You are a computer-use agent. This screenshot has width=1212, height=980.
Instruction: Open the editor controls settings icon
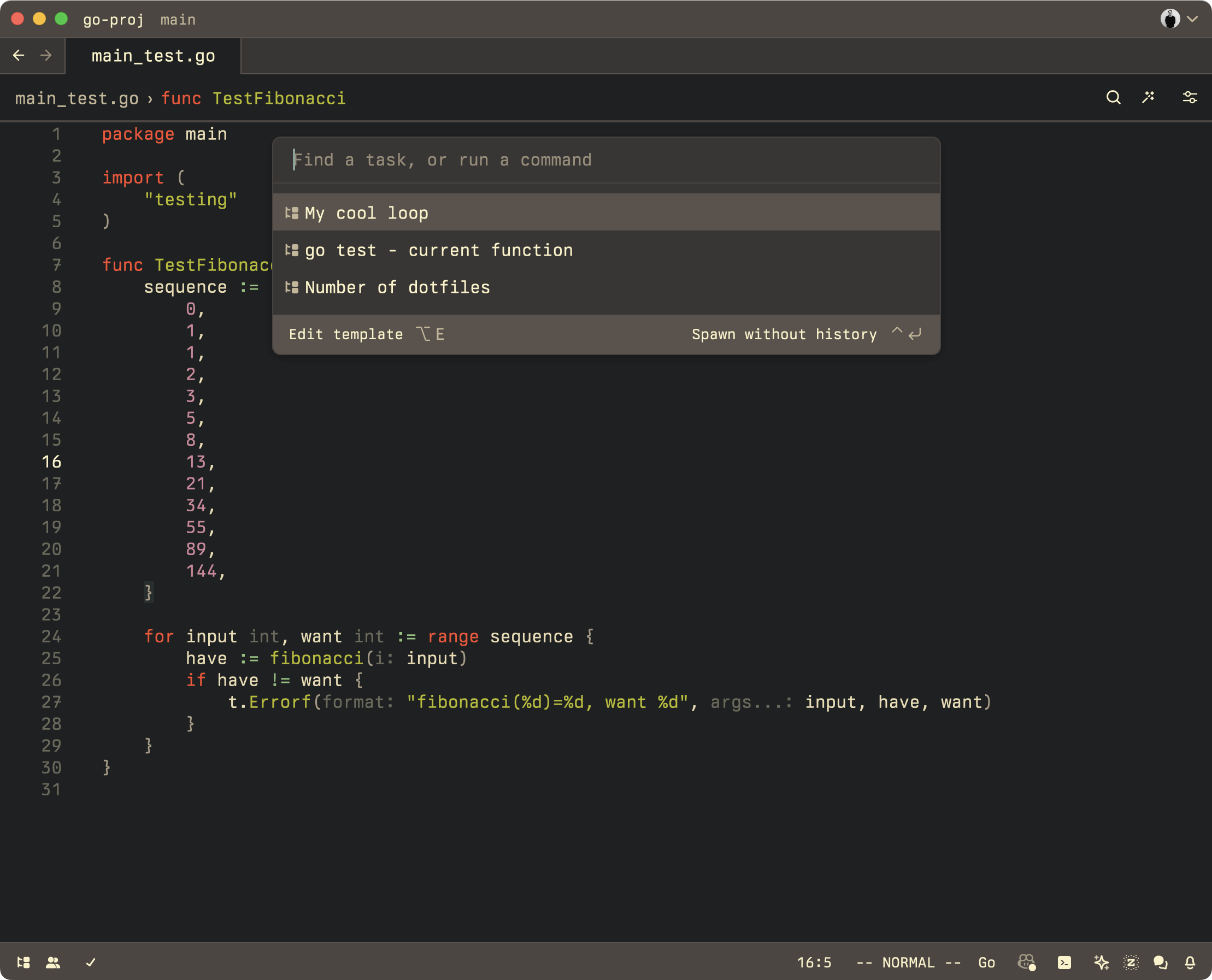click(1190, 97)
